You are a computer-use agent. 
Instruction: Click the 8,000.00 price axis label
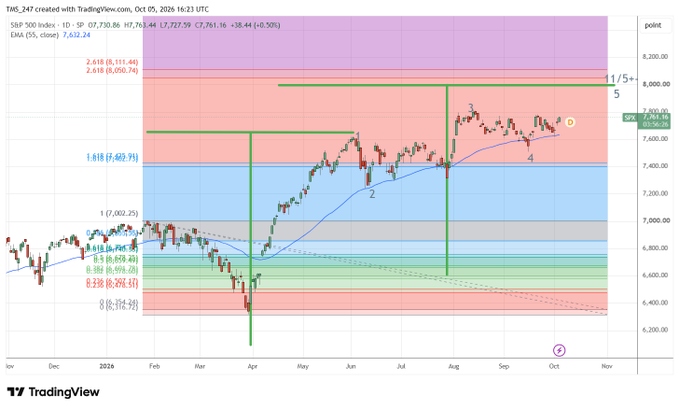coord(656,84)
